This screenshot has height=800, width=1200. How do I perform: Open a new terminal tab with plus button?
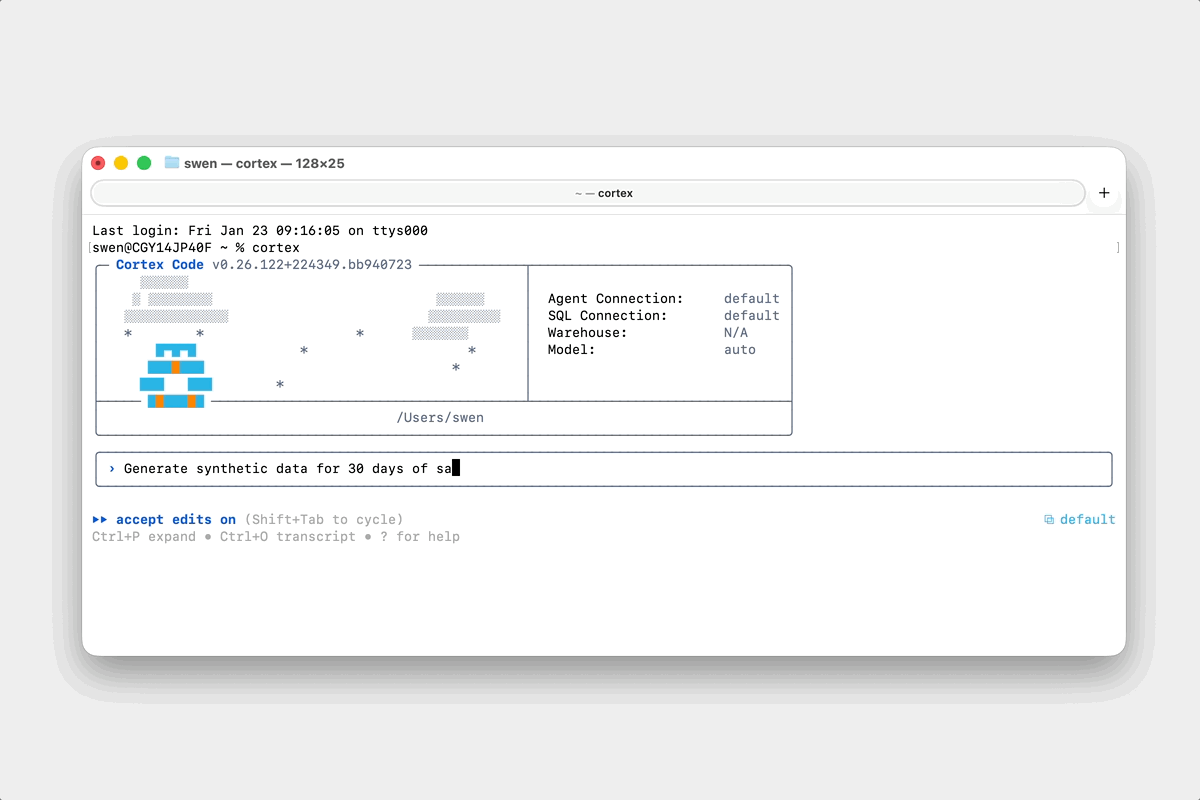pyautogui.click(x=1104, y=193)
